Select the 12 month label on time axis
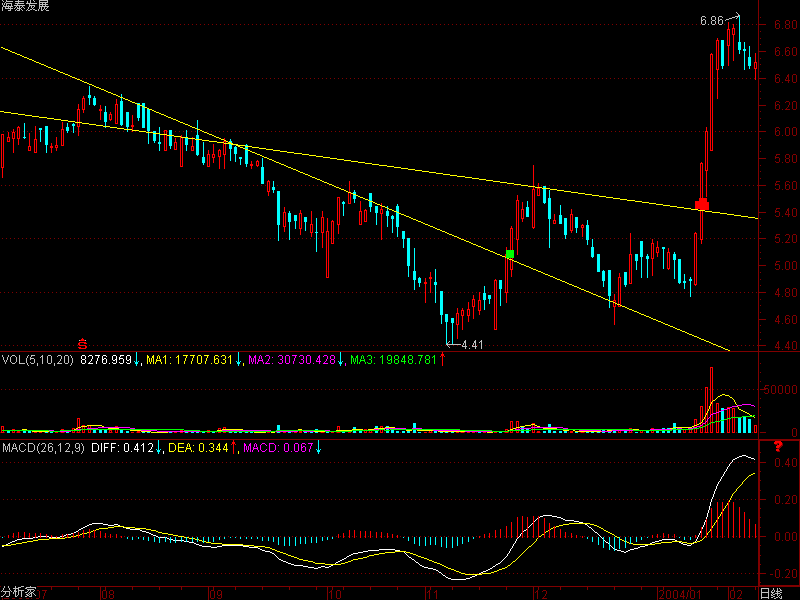 tap(541, 592)
